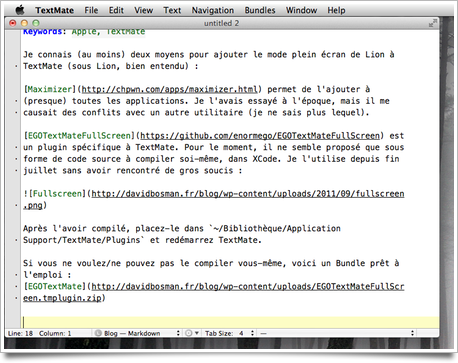This screenshot has height=363, width=458.
Task: Open the Bundles menu
Action: [x=260, y=10]
